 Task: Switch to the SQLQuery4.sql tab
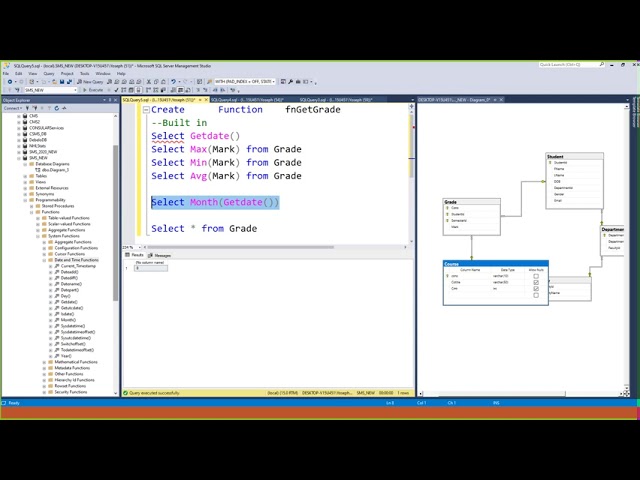247,100
